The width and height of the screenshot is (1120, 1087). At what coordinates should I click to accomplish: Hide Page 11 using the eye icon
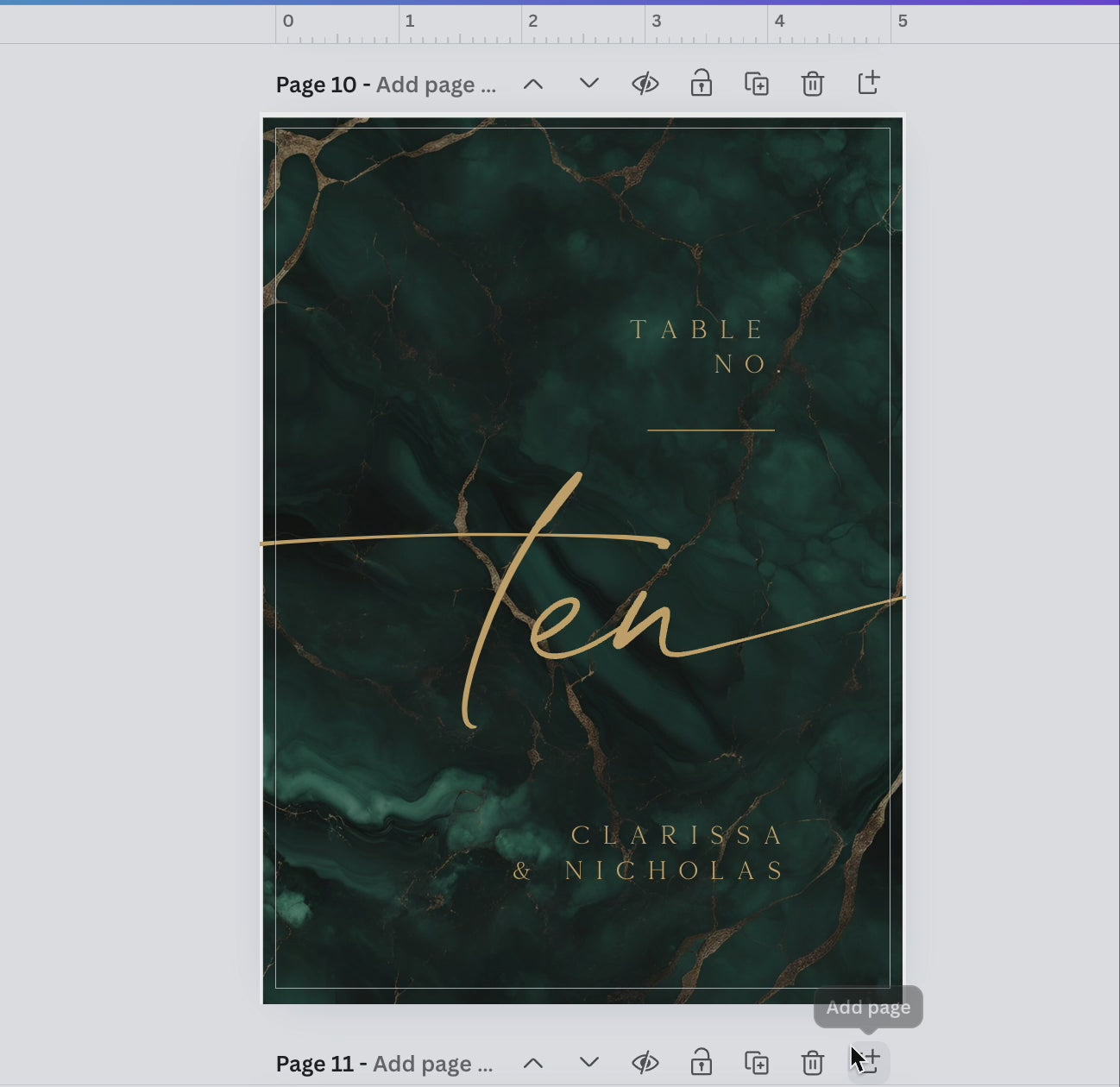[645, 1063]
